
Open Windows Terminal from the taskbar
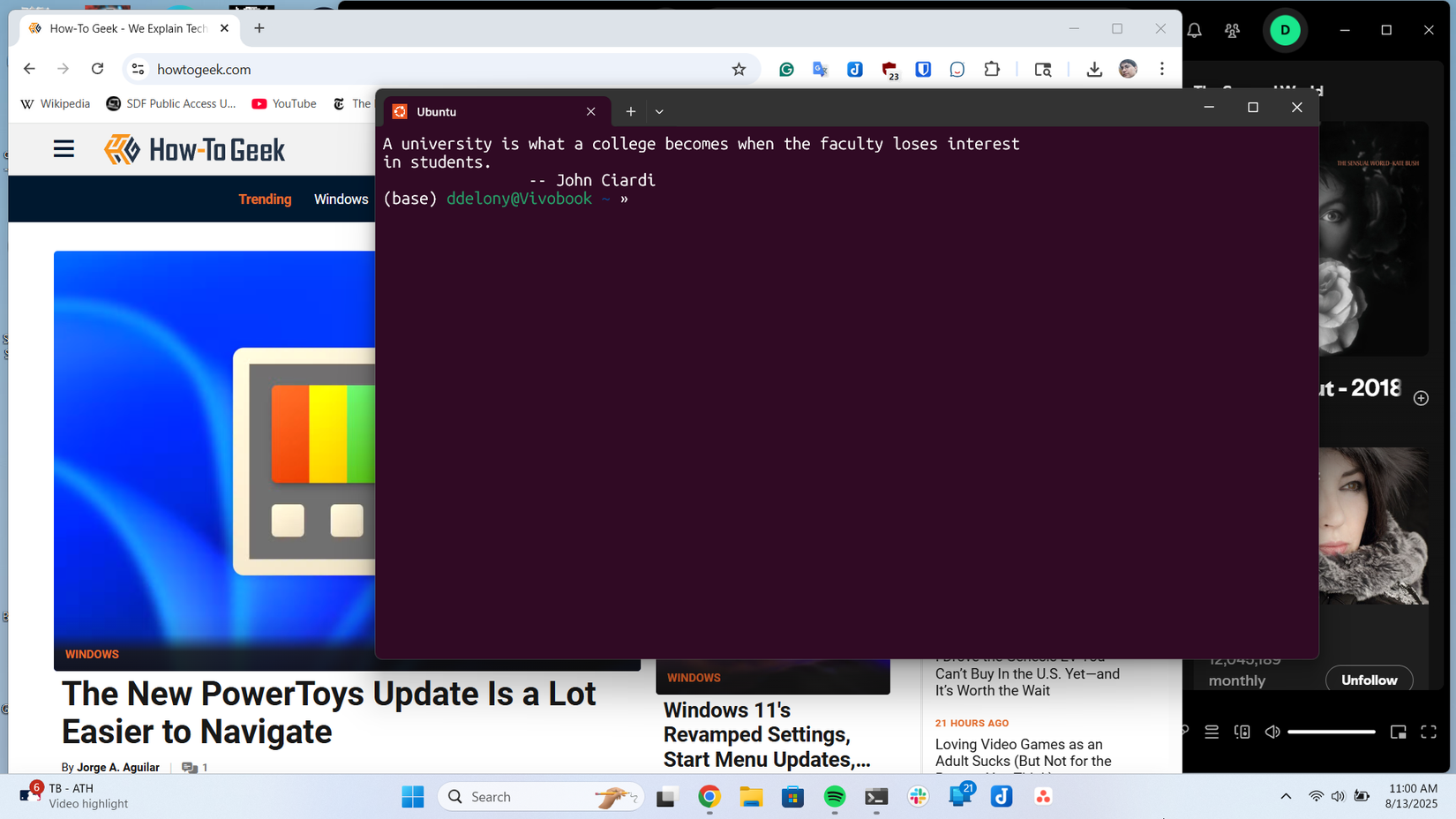tap(875, 796)
